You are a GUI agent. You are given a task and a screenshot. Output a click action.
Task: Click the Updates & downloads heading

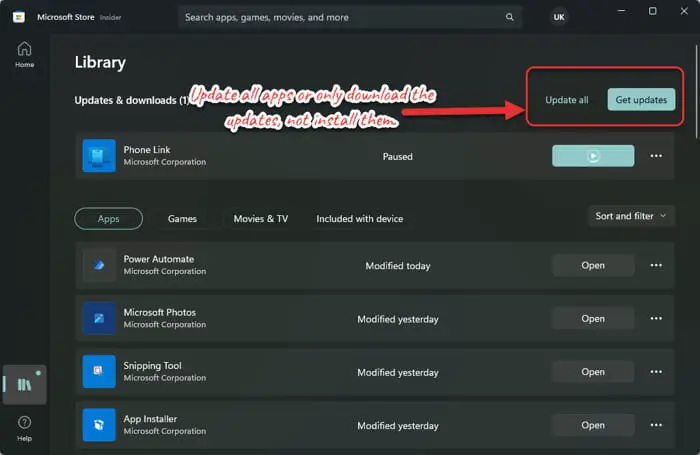[x=132, y=100]
